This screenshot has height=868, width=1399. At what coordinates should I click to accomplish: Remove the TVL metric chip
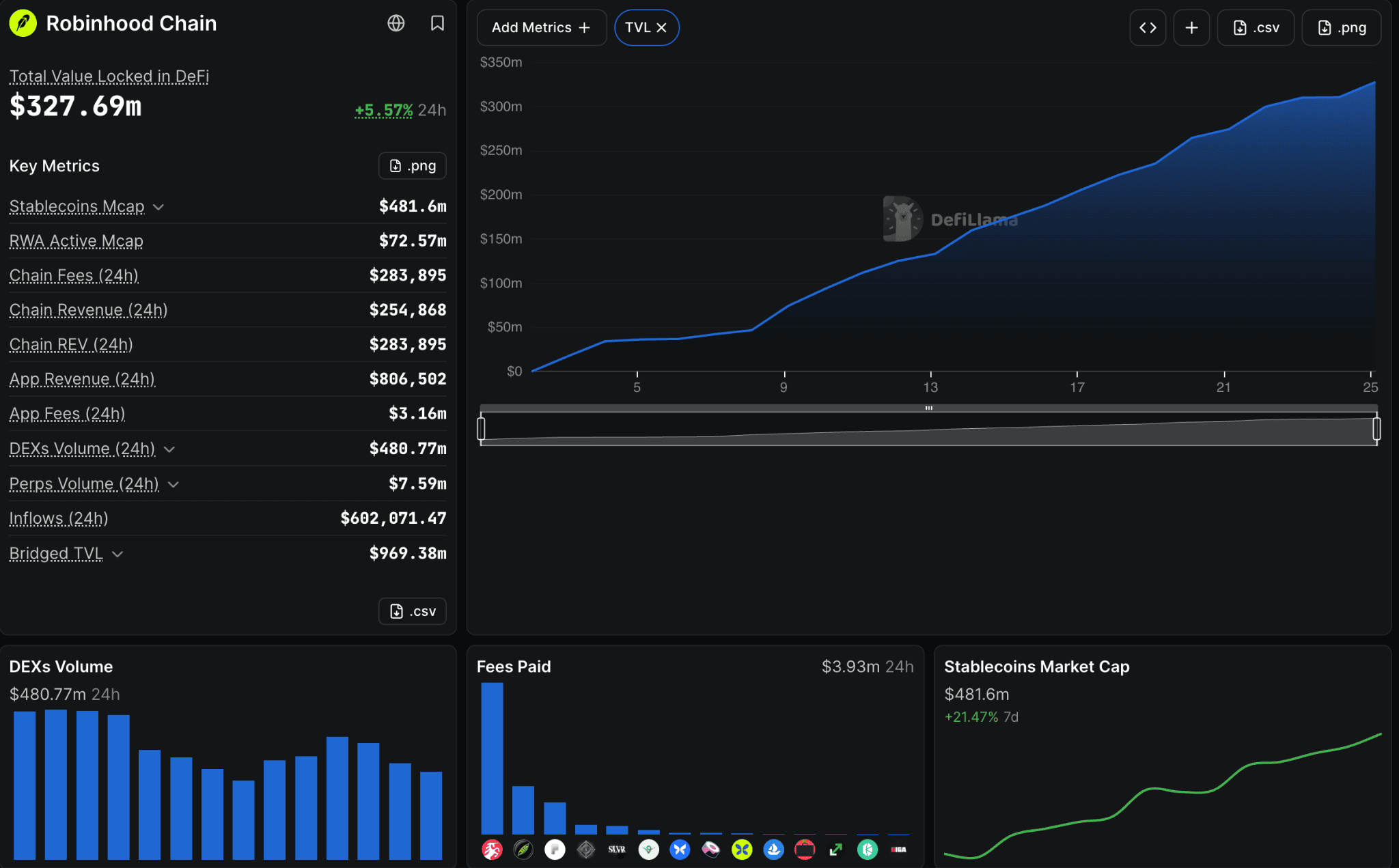pos(661,28)
